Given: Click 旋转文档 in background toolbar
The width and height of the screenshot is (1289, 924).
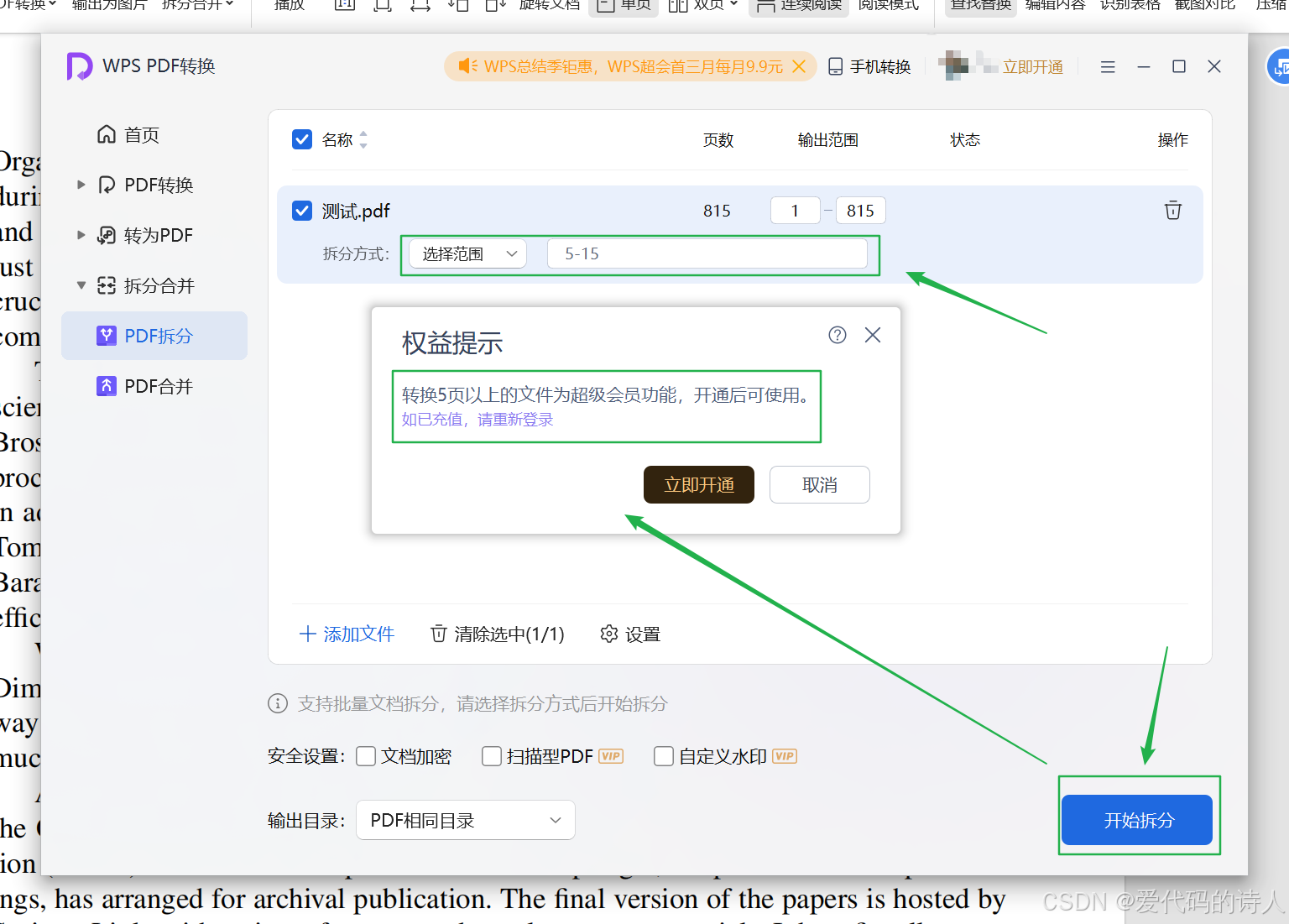Looking at the screenshot, I should (550, 6).
